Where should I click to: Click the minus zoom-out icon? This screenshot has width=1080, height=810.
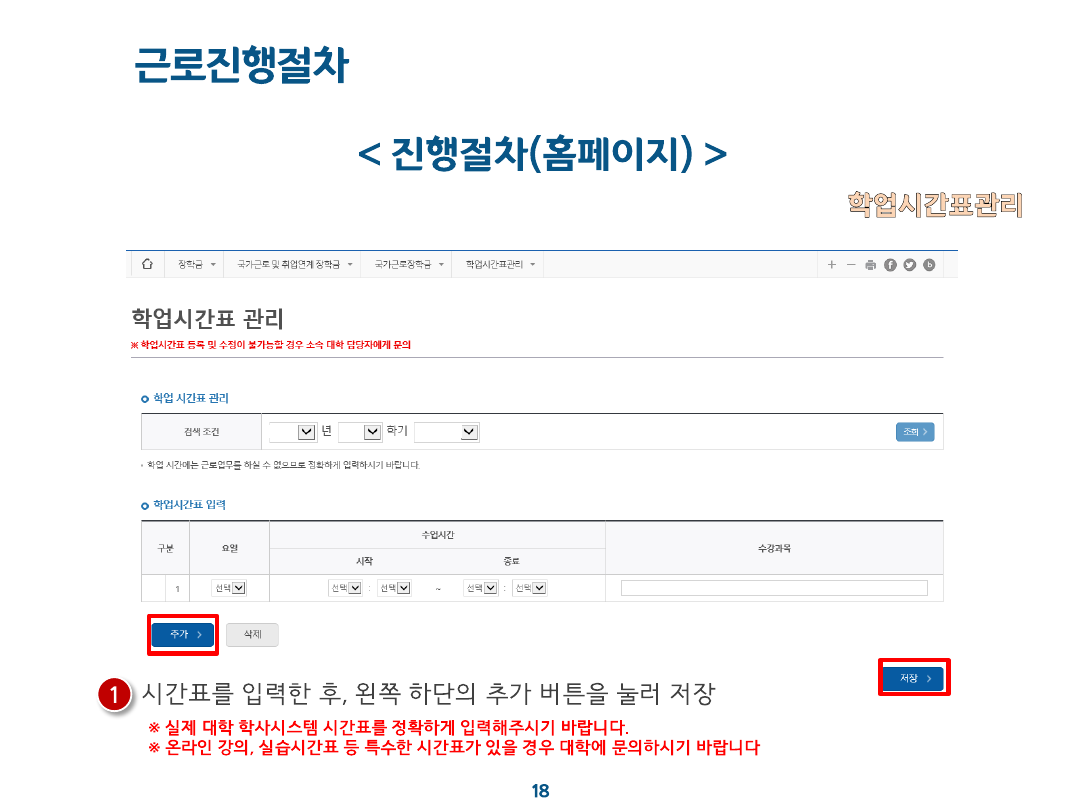click(x=851, y=265)
